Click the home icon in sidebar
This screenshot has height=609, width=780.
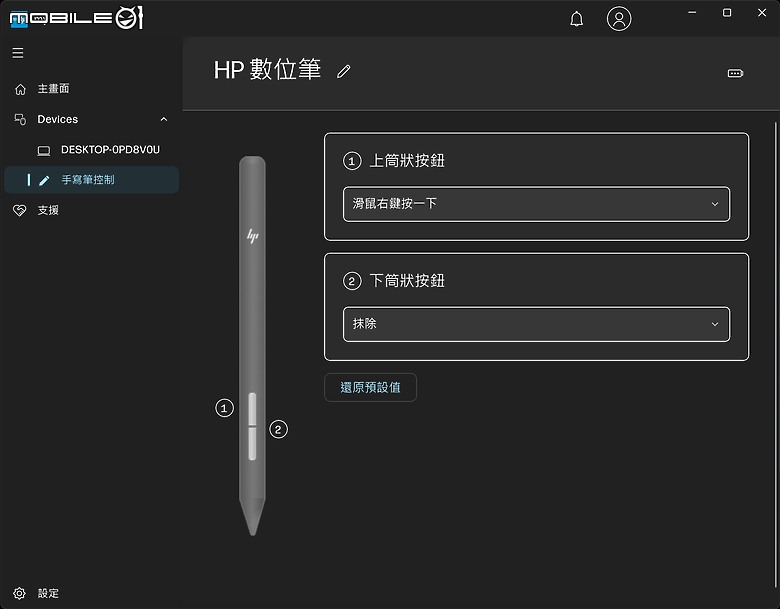20,89
